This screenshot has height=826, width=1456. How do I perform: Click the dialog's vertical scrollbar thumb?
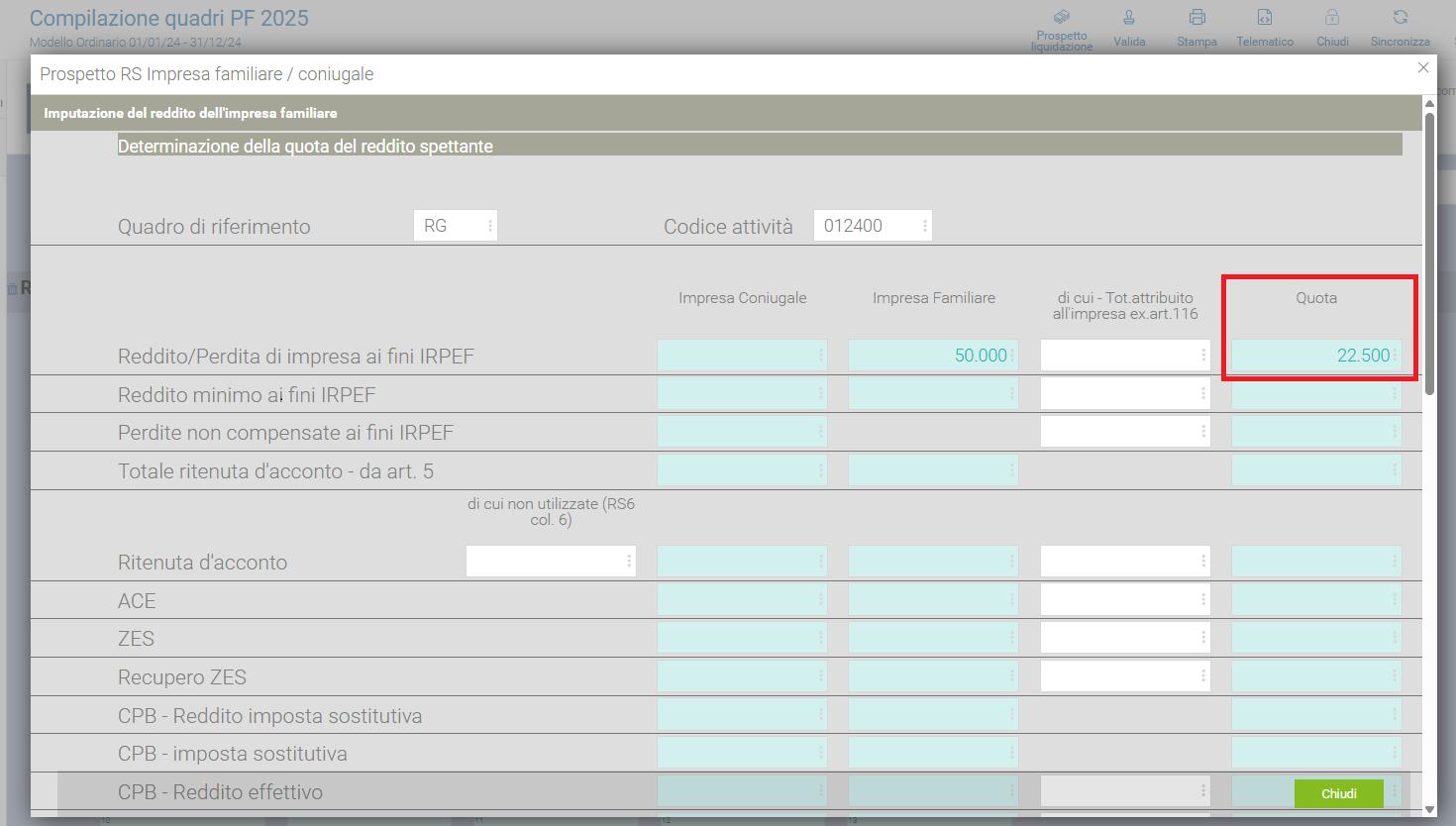pyautogui.click(x=1429, y=254)
